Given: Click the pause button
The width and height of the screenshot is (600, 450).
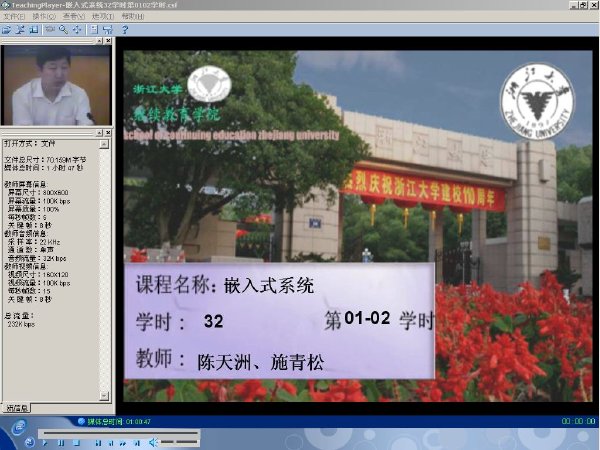Looking at the screenshot, I should click(x=61, y=443).
